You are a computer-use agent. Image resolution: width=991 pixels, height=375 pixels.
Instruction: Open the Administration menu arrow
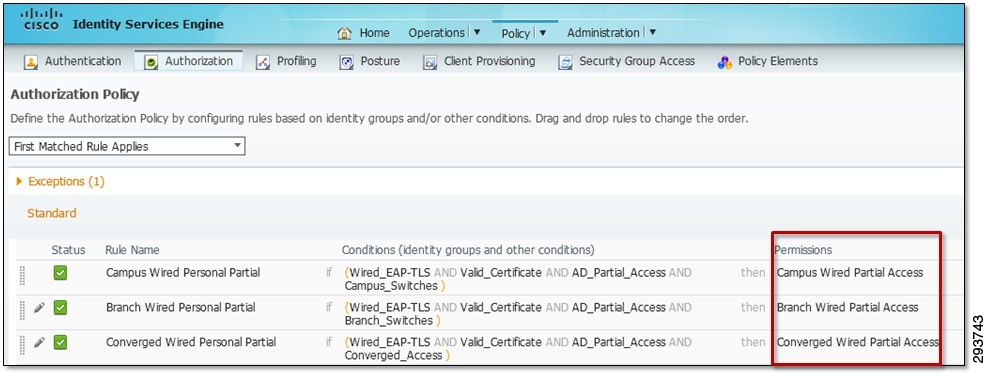[x=652, y=33]
